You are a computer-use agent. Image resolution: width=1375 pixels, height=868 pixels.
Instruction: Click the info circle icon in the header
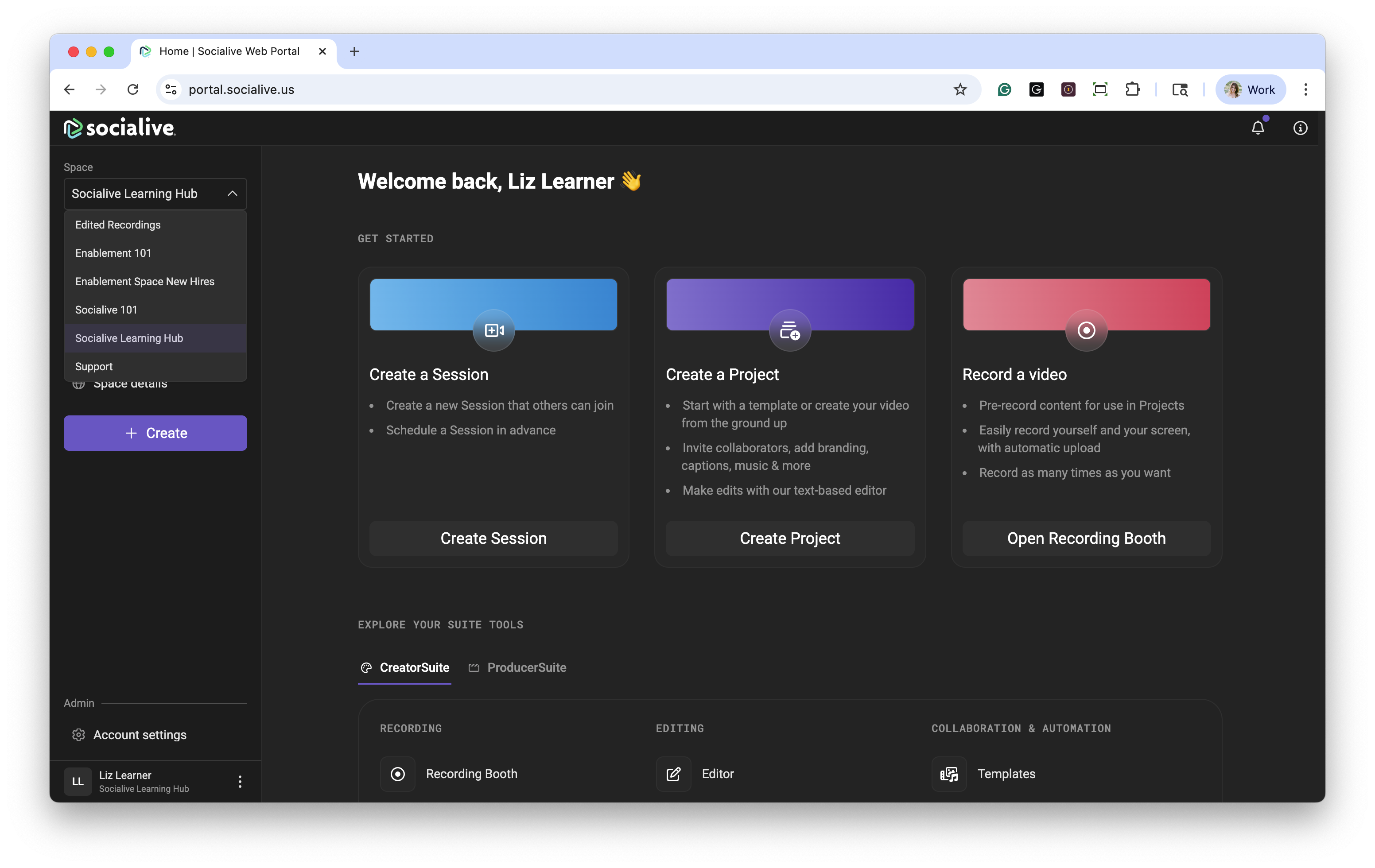[x=1300, y=128]
